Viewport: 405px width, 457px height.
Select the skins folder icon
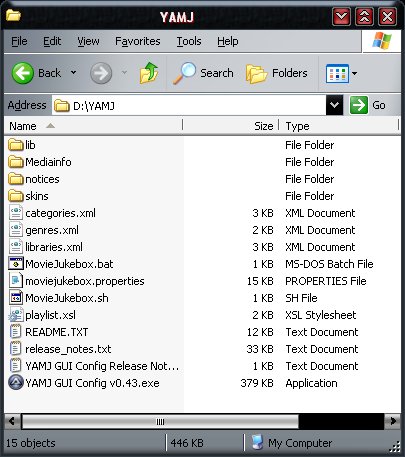16,196
